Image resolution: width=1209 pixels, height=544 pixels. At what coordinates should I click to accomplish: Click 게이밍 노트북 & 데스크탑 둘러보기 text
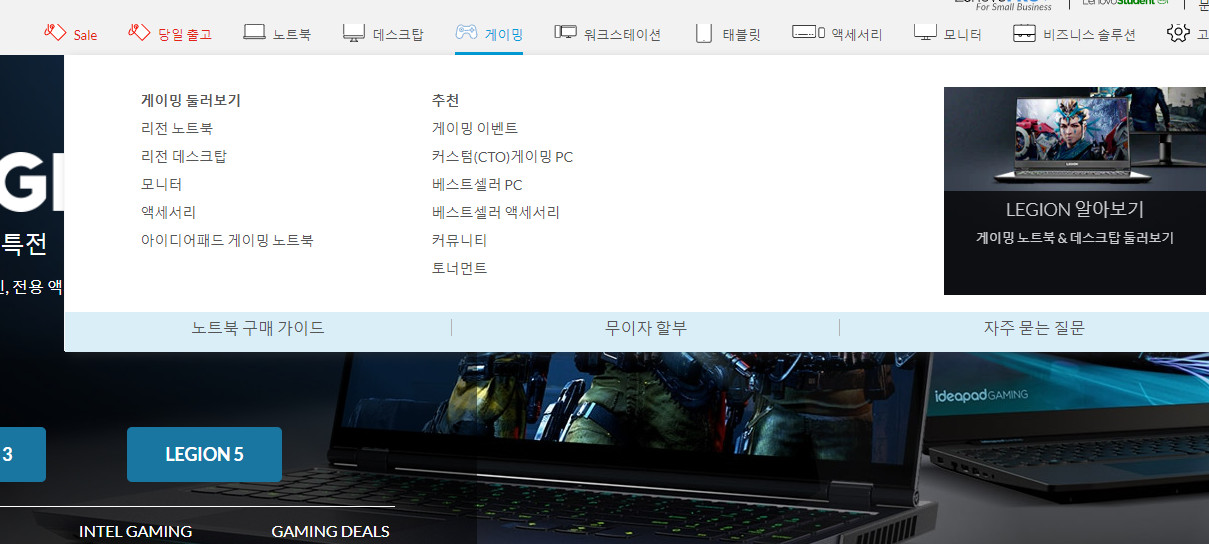pyautogui.click(x=1075, y=238)
